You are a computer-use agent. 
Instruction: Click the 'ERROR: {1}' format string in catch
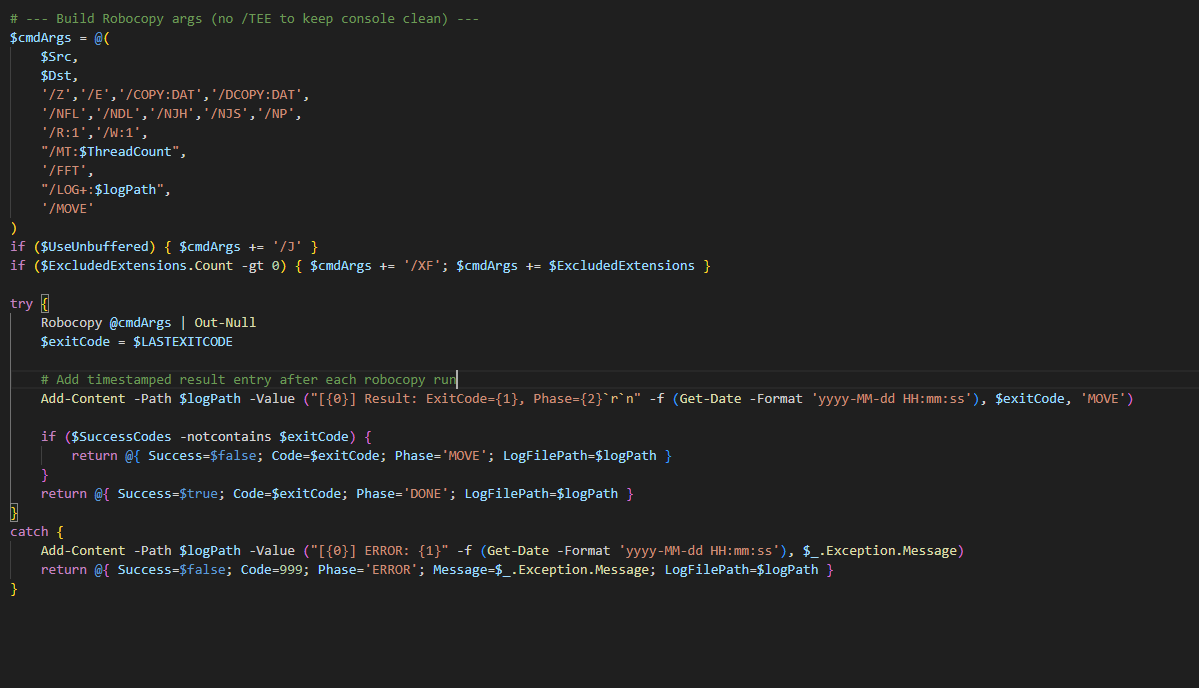click(x=379, y=551)
